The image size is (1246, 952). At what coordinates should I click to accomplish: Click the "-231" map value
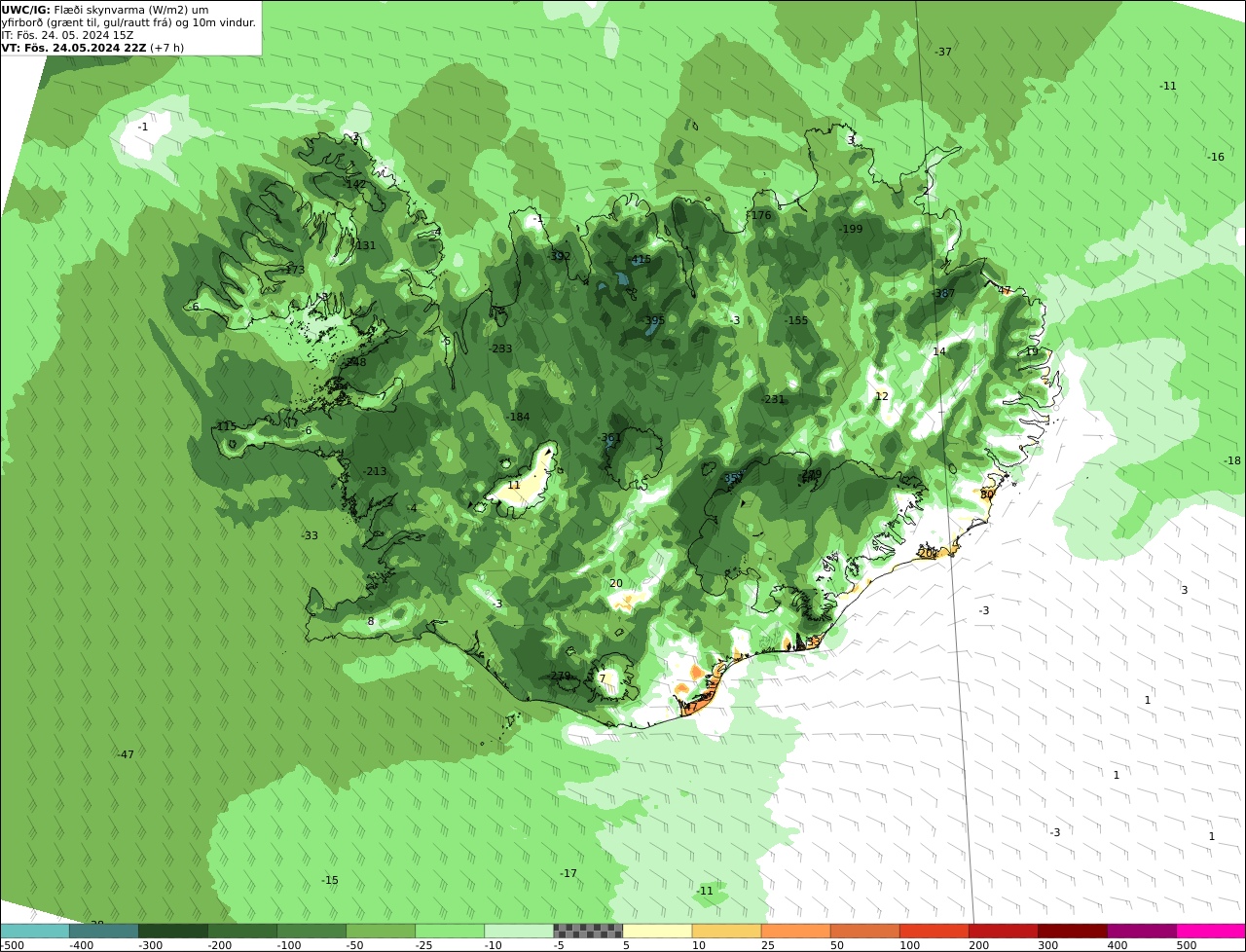point(773,400)
